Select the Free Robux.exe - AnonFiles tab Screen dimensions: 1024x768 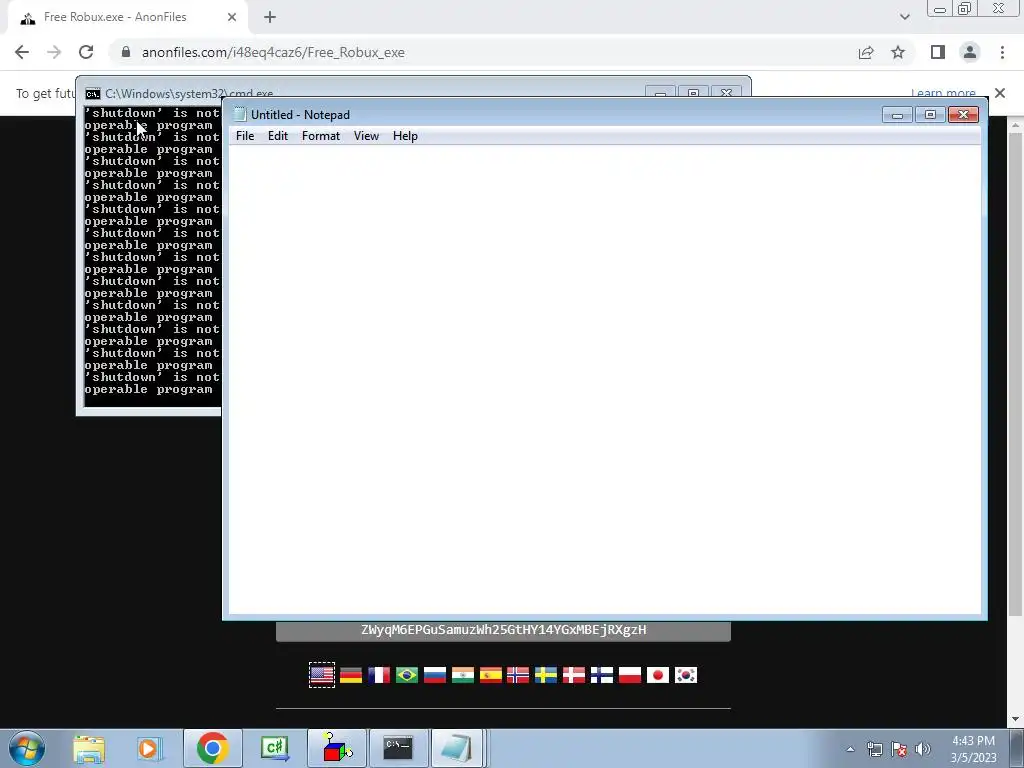pyautogui.click(x=127, y=18)
